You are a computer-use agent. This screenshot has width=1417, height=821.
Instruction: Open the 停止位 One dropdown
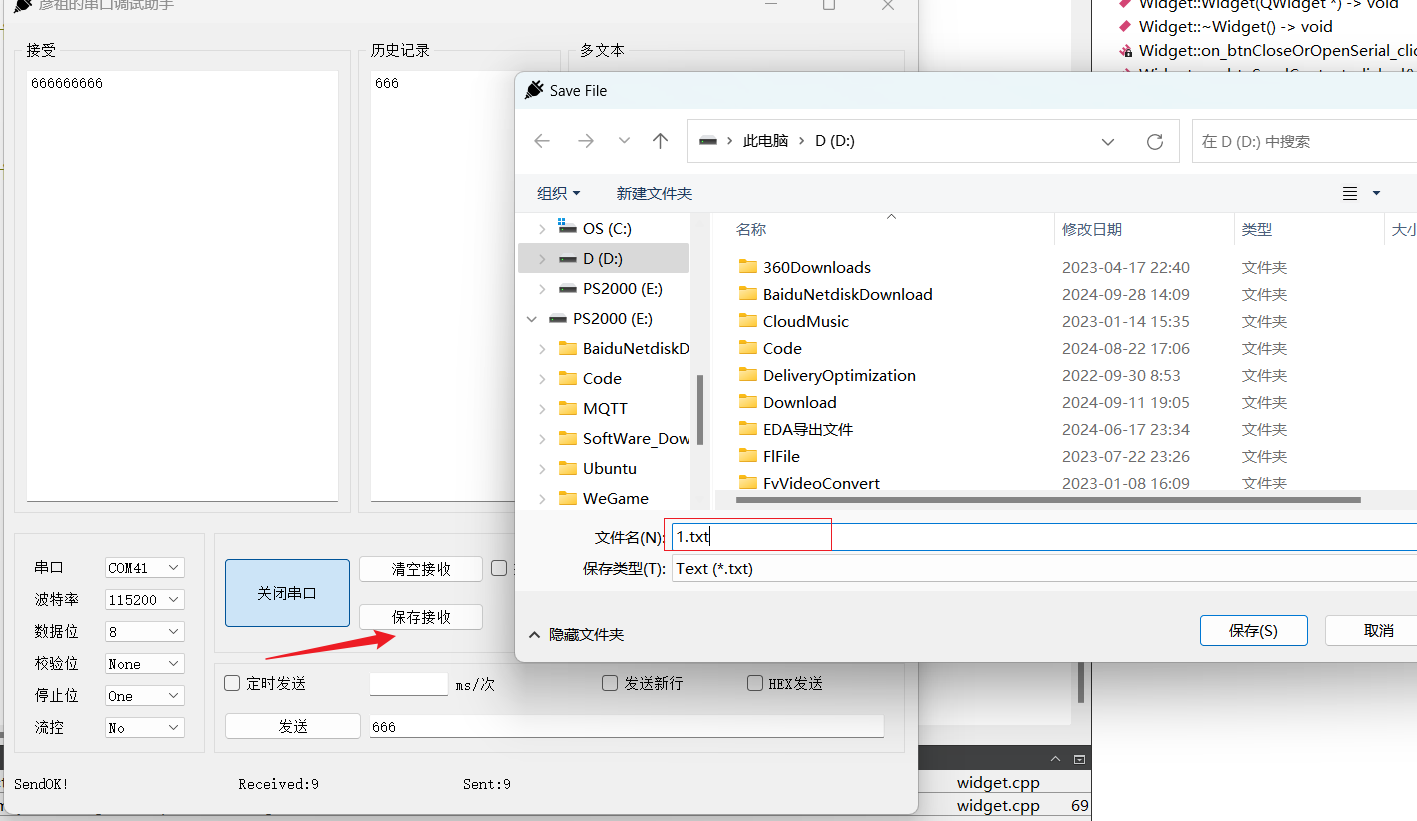tap(145, 696)
